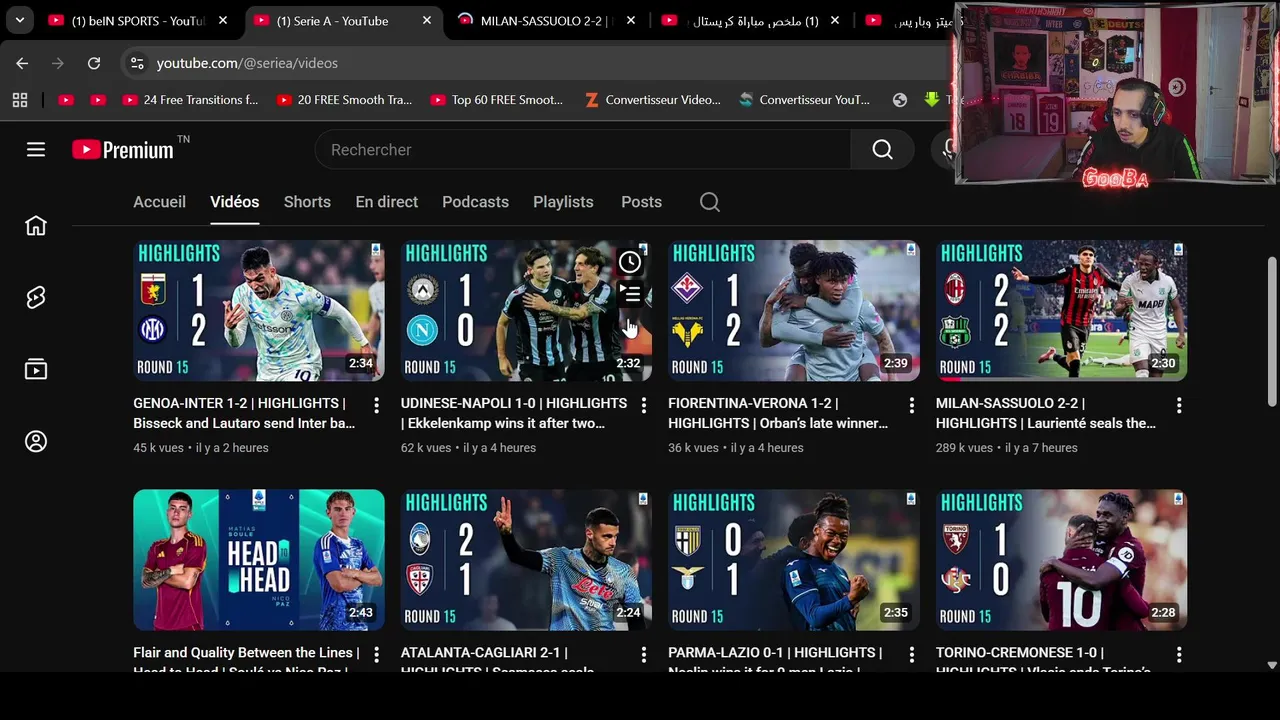Image resolution: width=1280 pixels, height=720 pixels.
Task: Go to Home in the left sidebar
Action: coord(36,226)
